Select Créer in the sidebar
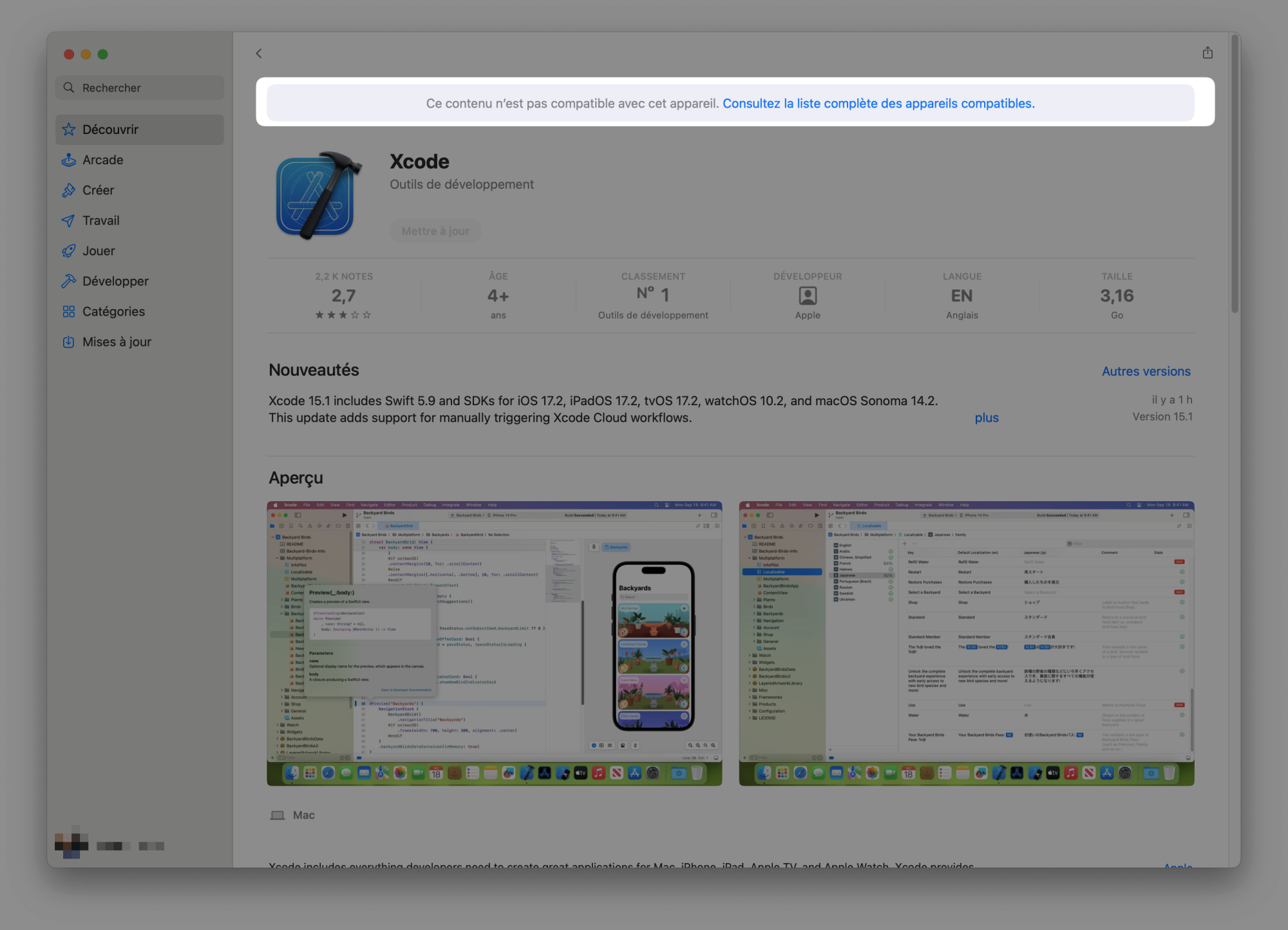This screenshot has height=930, width=1288. click(140, 190)
